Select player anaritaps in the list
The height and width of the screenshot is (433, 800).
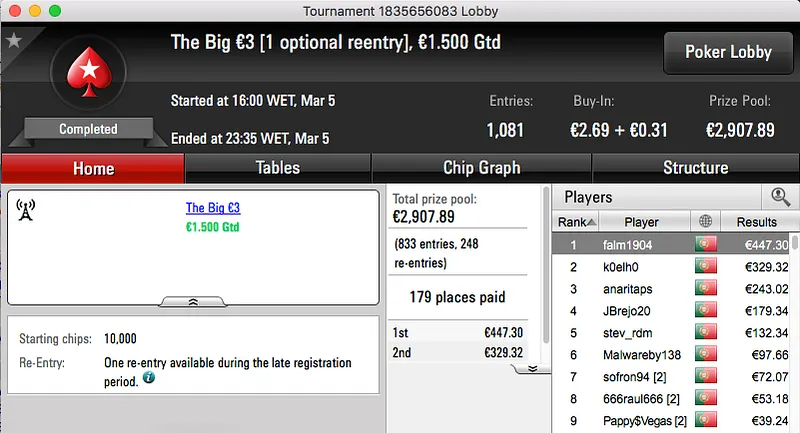coord(638,289)
